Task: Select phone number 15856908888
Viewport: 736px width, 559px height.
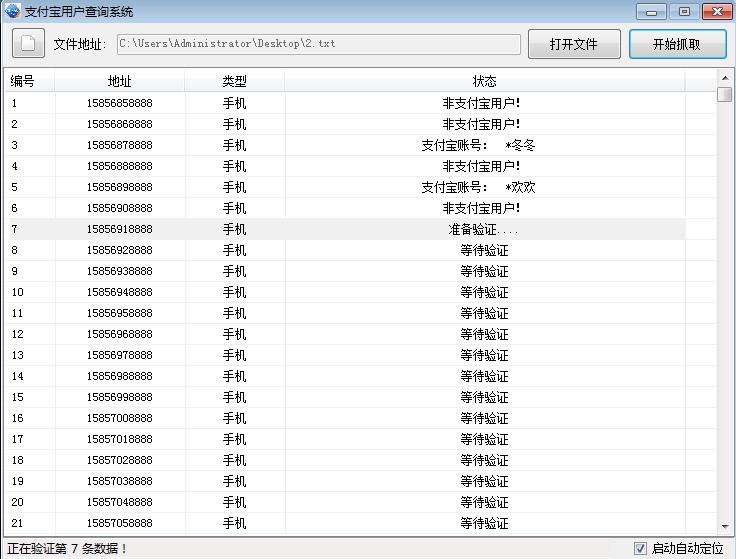Action: 119,208
